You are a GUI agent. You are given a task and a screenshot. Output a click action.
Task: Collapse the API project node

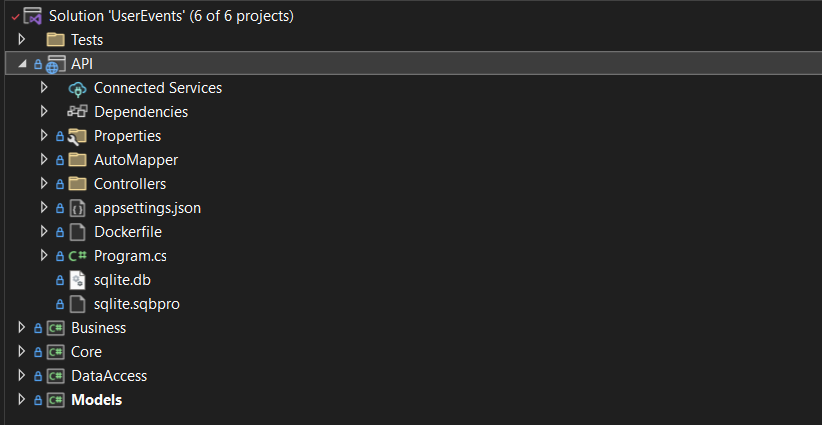[x=22, y=64]
